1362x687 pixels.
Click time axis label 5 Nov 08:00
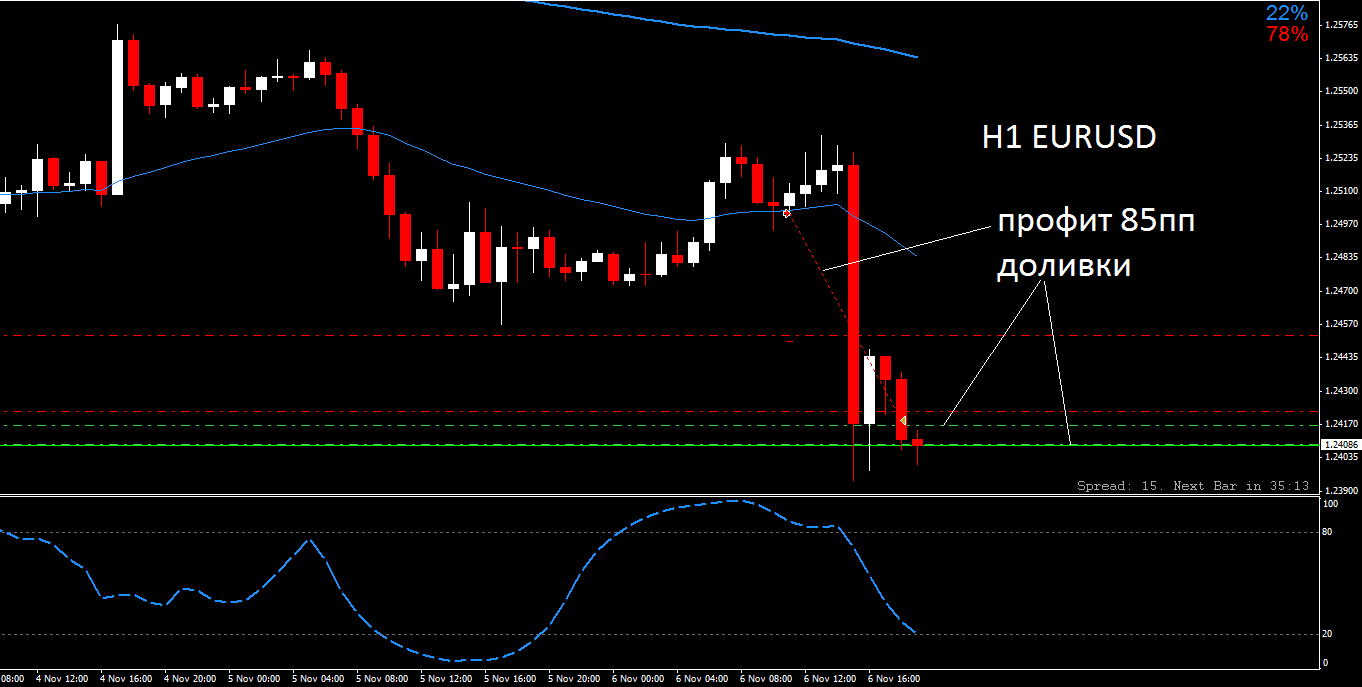click(384, 679)
